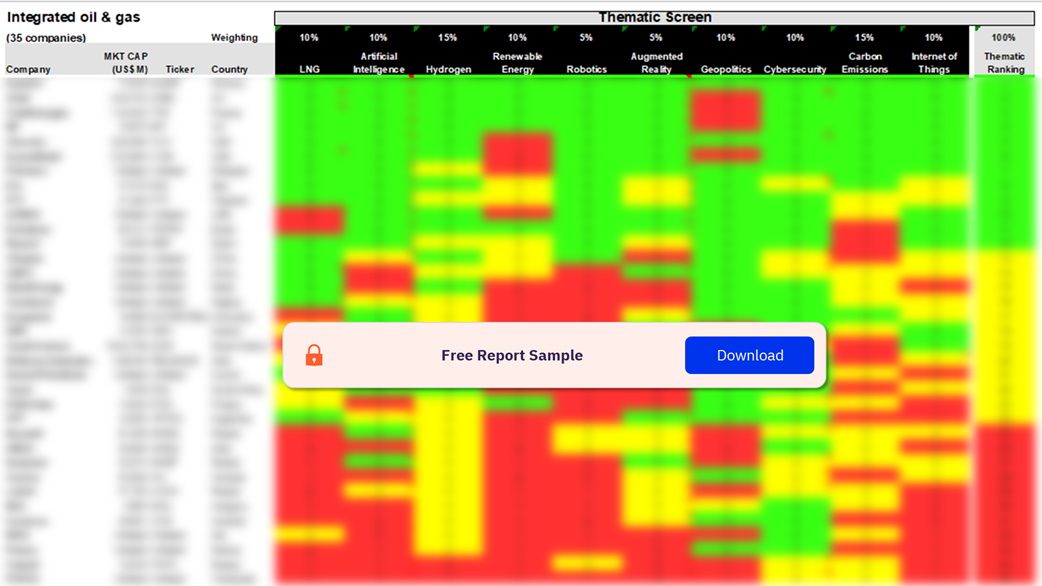Click the Free Report Sample text
This screenshot has width=1042, height=586.
pos(512,355)
